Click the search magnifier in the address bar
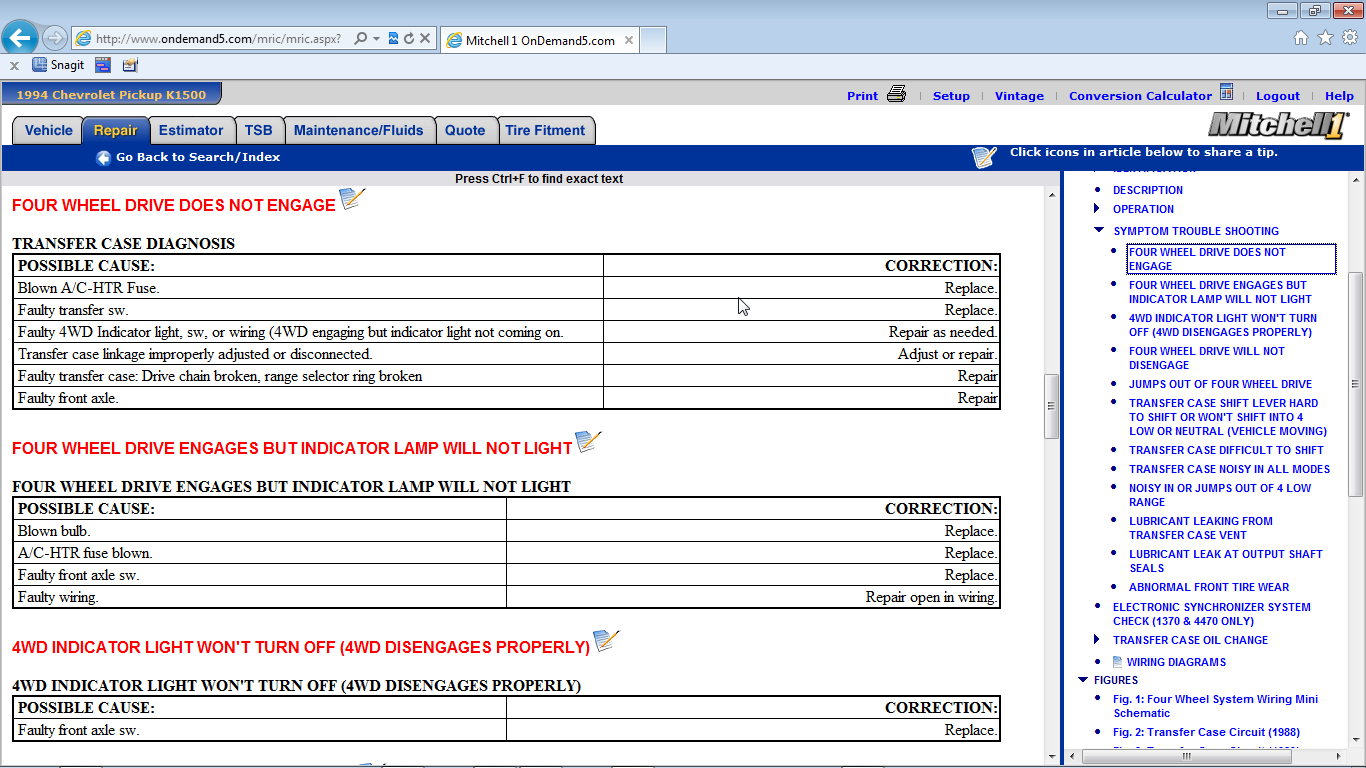 pyautogui.click(x=360, y=39)
